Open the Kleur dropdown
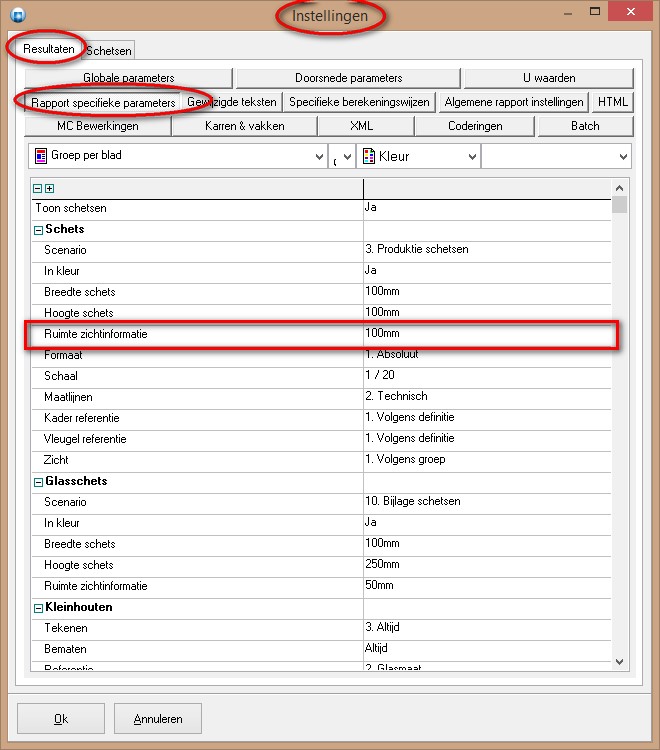Image resolution: width=660 pixels, height=750 pixels. [x=472, y=156]
